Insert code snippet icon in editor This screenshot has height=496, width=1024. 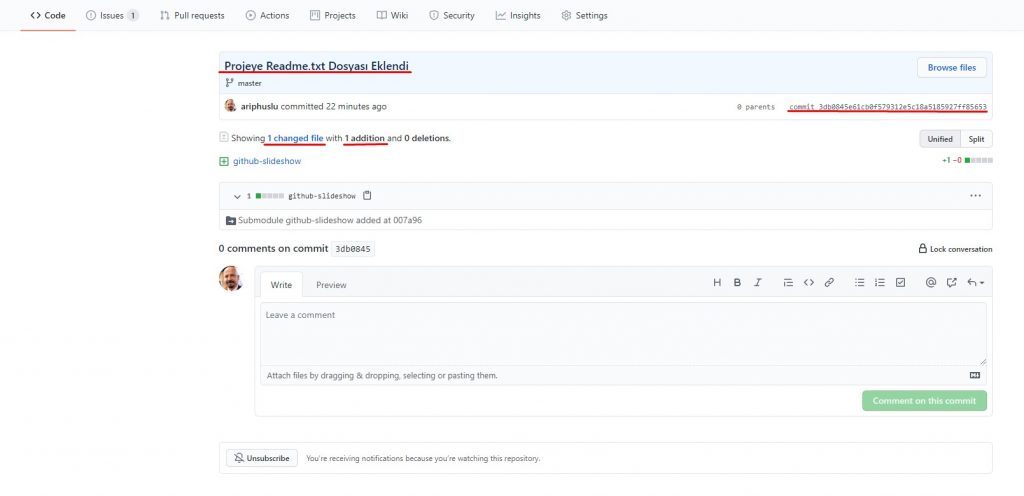(808, 283)
